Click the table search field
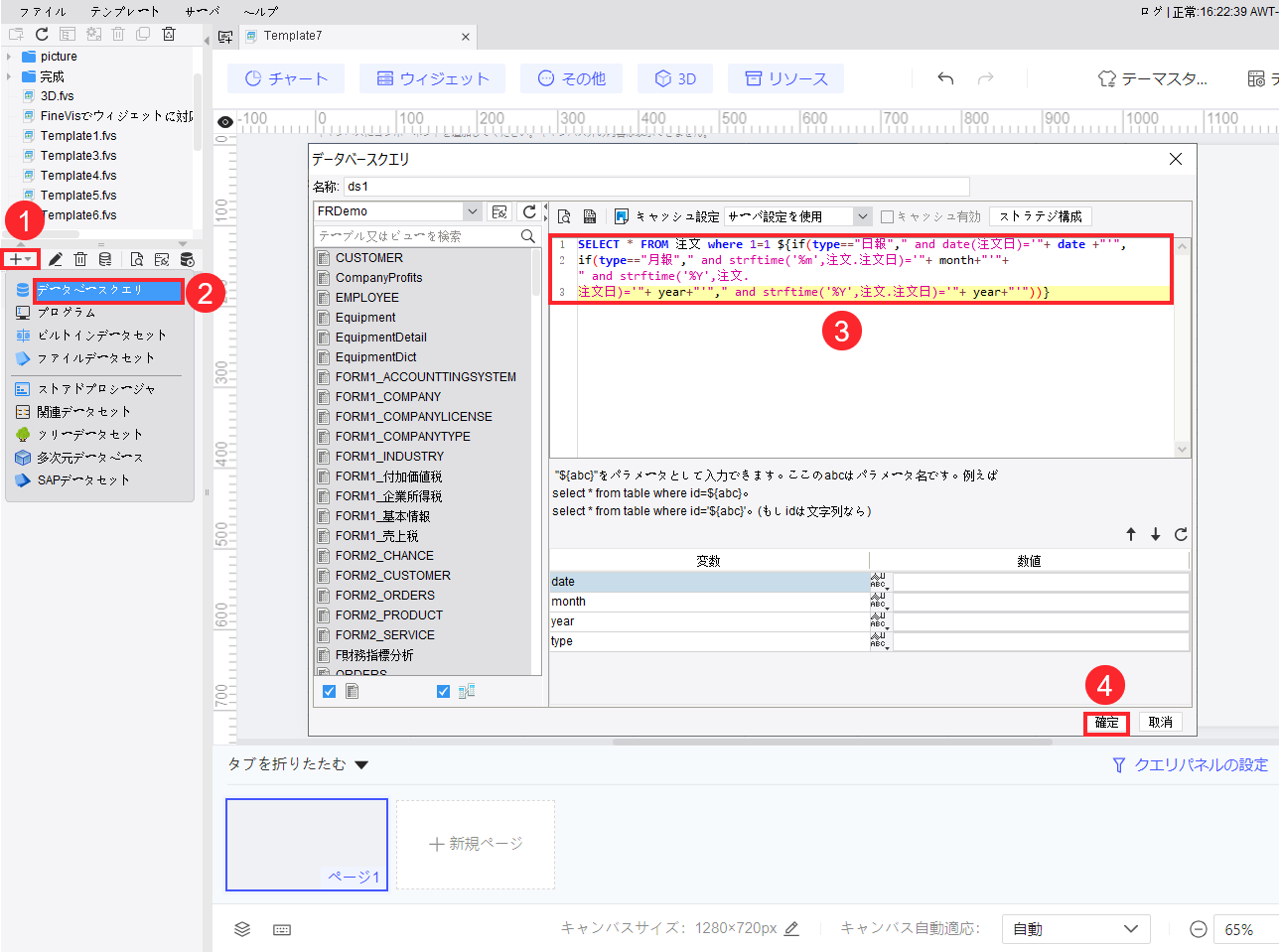This screenshot has height=952, width=1279. click(417, 236)
